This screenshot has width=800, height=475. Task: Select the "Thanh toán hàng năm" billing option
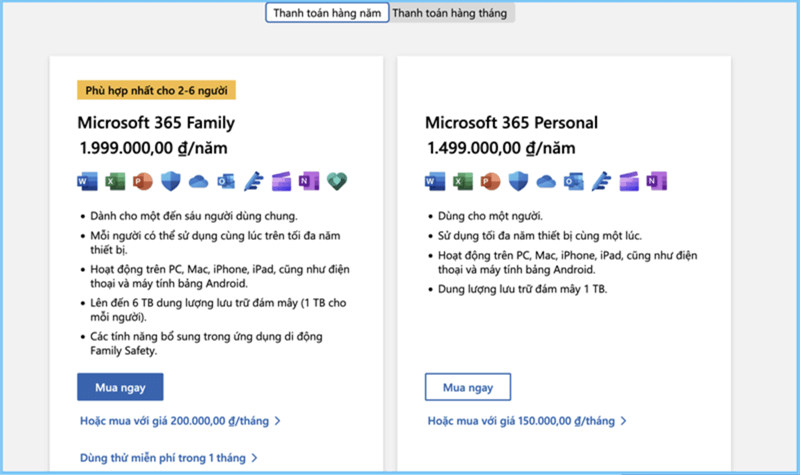point(327,13)
